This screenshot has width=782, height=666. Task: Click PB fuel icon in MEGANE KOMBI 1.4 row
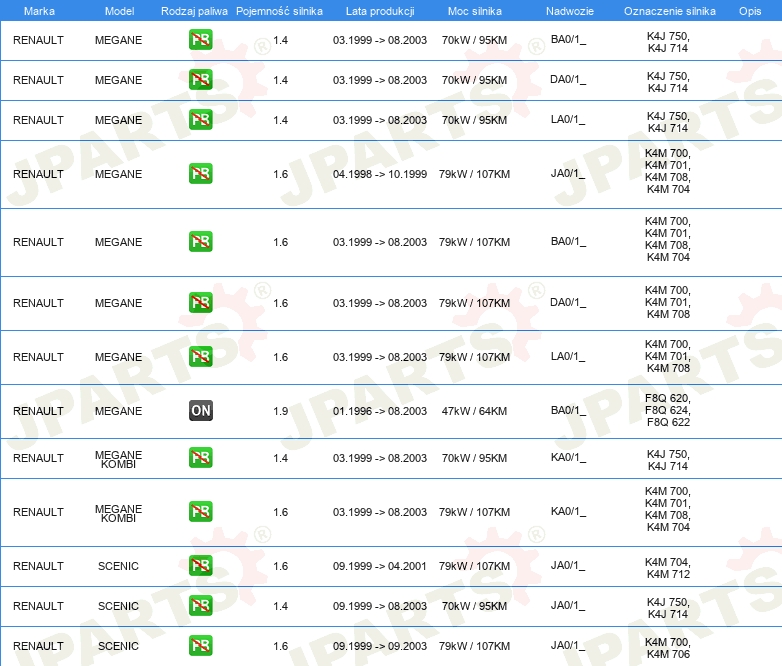[200, 457]
